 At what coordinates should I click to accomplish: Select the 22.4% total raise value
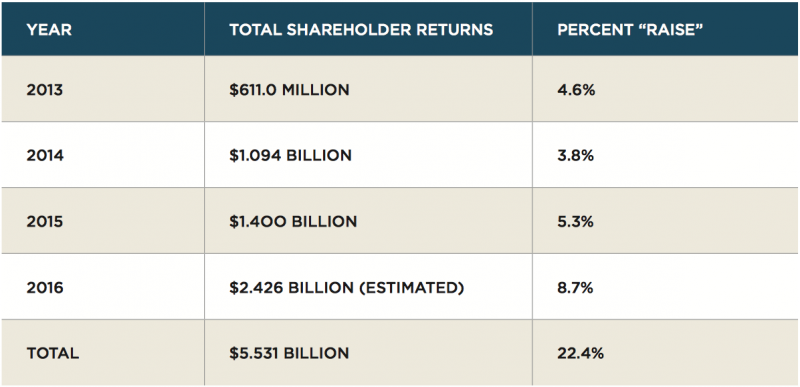(x=581, y=353)
